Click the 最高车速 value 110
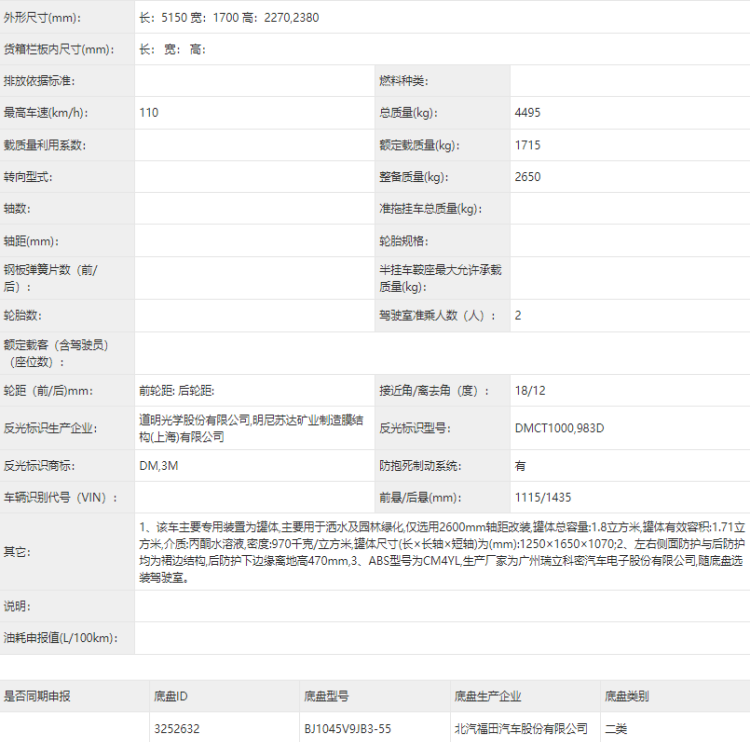The height and width of the screenshot is (742, 751). pyautogui.click(x=149, y=113)
